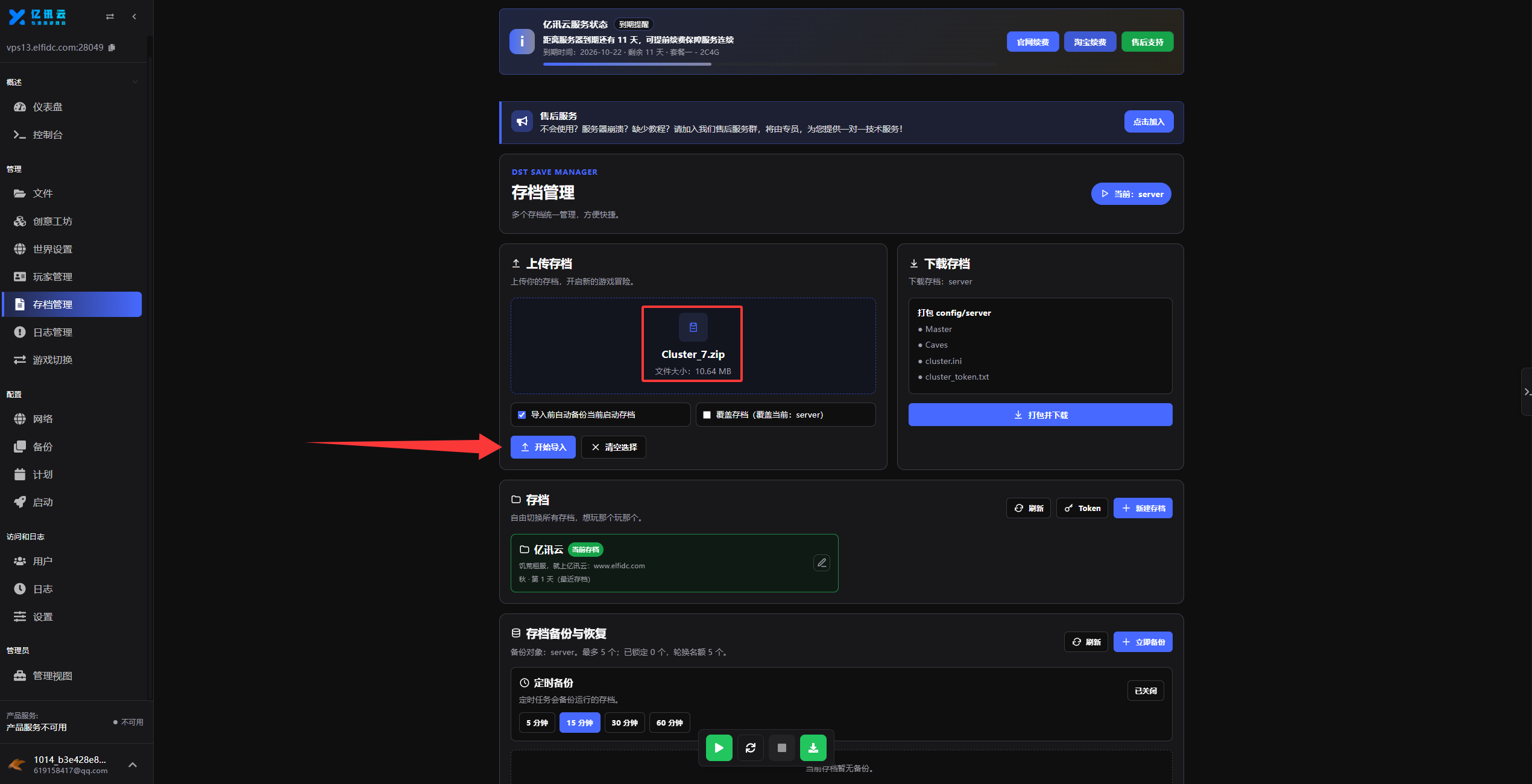Enable 覆盖存档 checkbox
Image resolution: width=1532 pixels, height=784 pixels.
click(x=707, y=415)
